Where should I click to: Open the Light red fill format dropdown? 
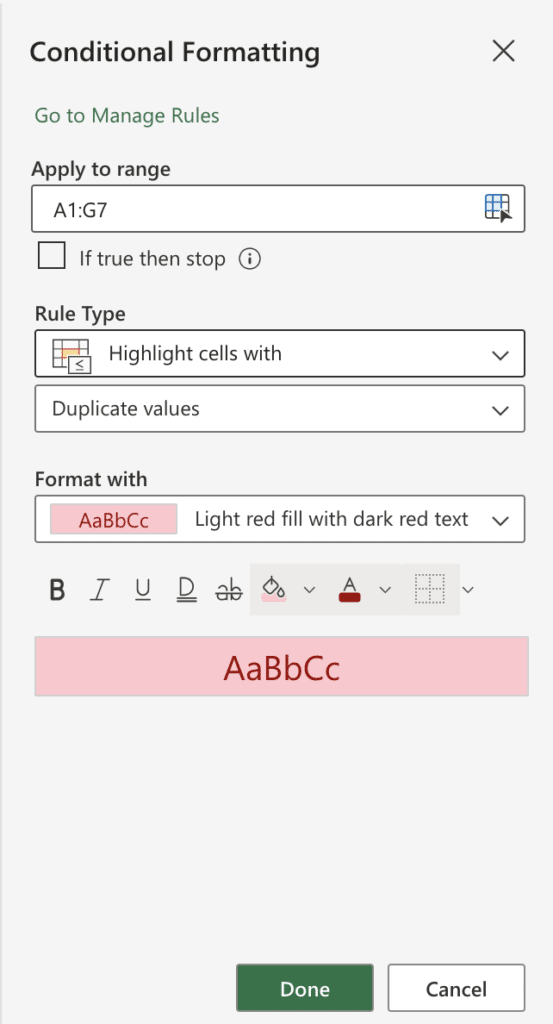[279, 519]
